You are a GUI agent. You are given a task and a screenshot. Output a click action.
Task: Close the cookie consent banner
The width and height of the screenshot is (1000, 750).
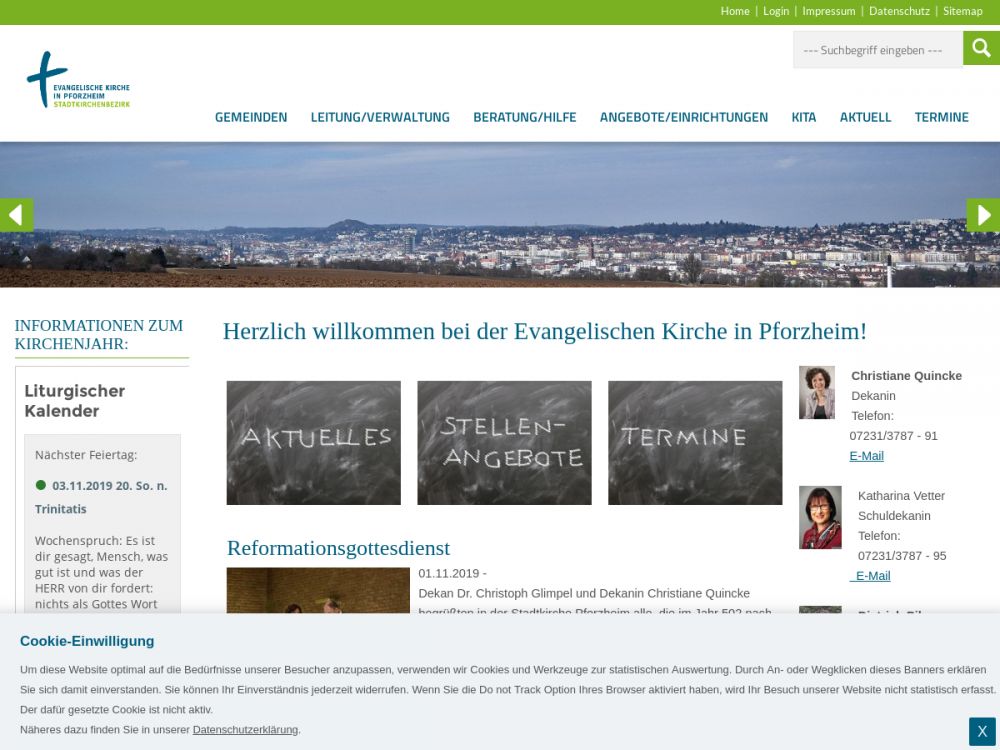click(982, 731)
